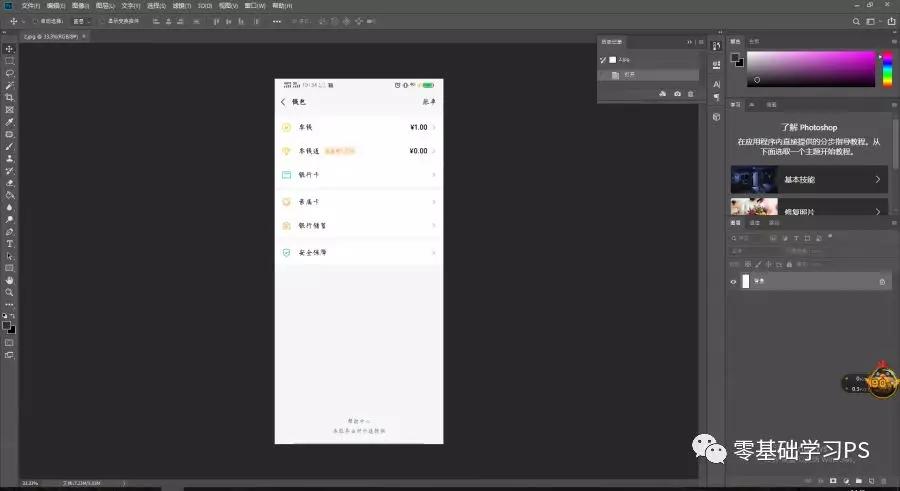Create new snapshot with the camera icon
The height and width of the screenshot is (491, 900).
(x=677, y=94)
